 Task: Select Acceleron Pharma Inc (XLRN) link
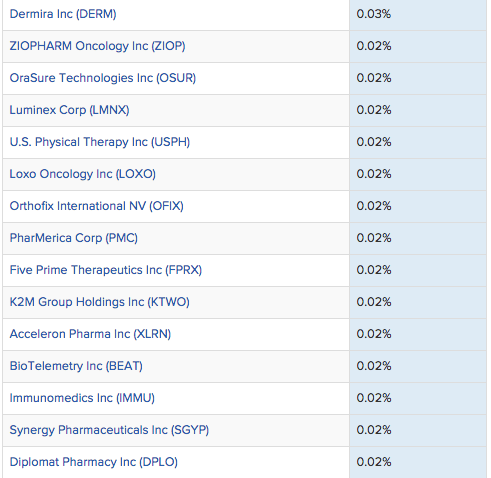(x=90, y=334)
